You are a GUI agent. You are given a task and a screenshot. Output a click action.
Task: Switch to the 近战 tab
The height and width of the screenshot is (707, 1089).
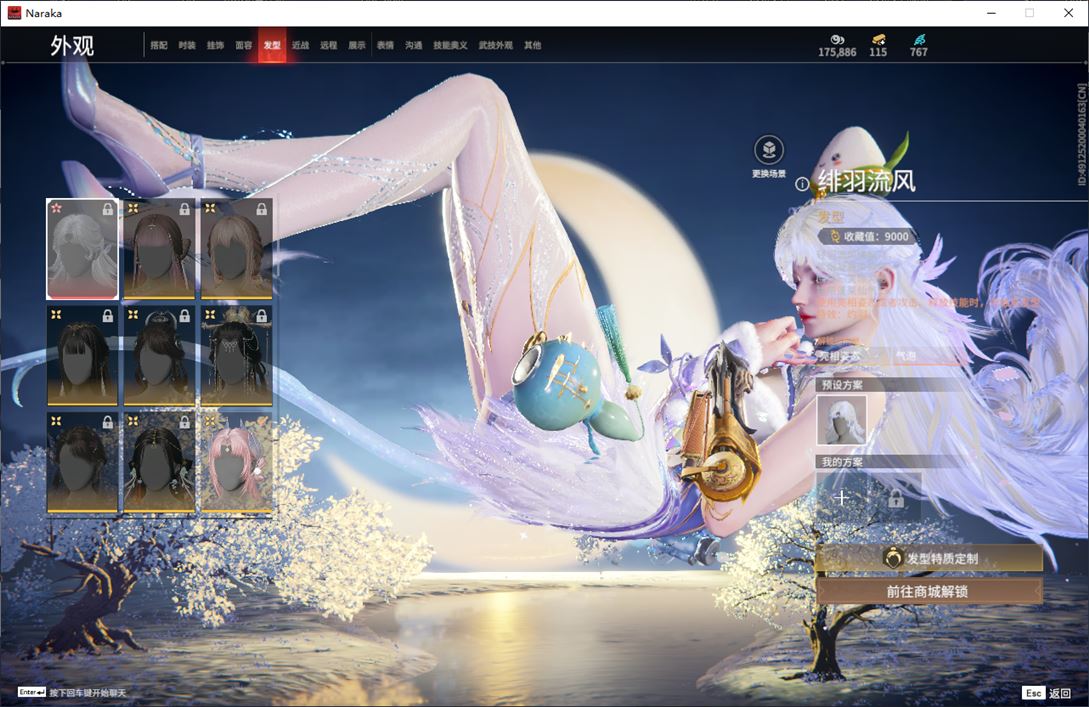pos(300,45)
